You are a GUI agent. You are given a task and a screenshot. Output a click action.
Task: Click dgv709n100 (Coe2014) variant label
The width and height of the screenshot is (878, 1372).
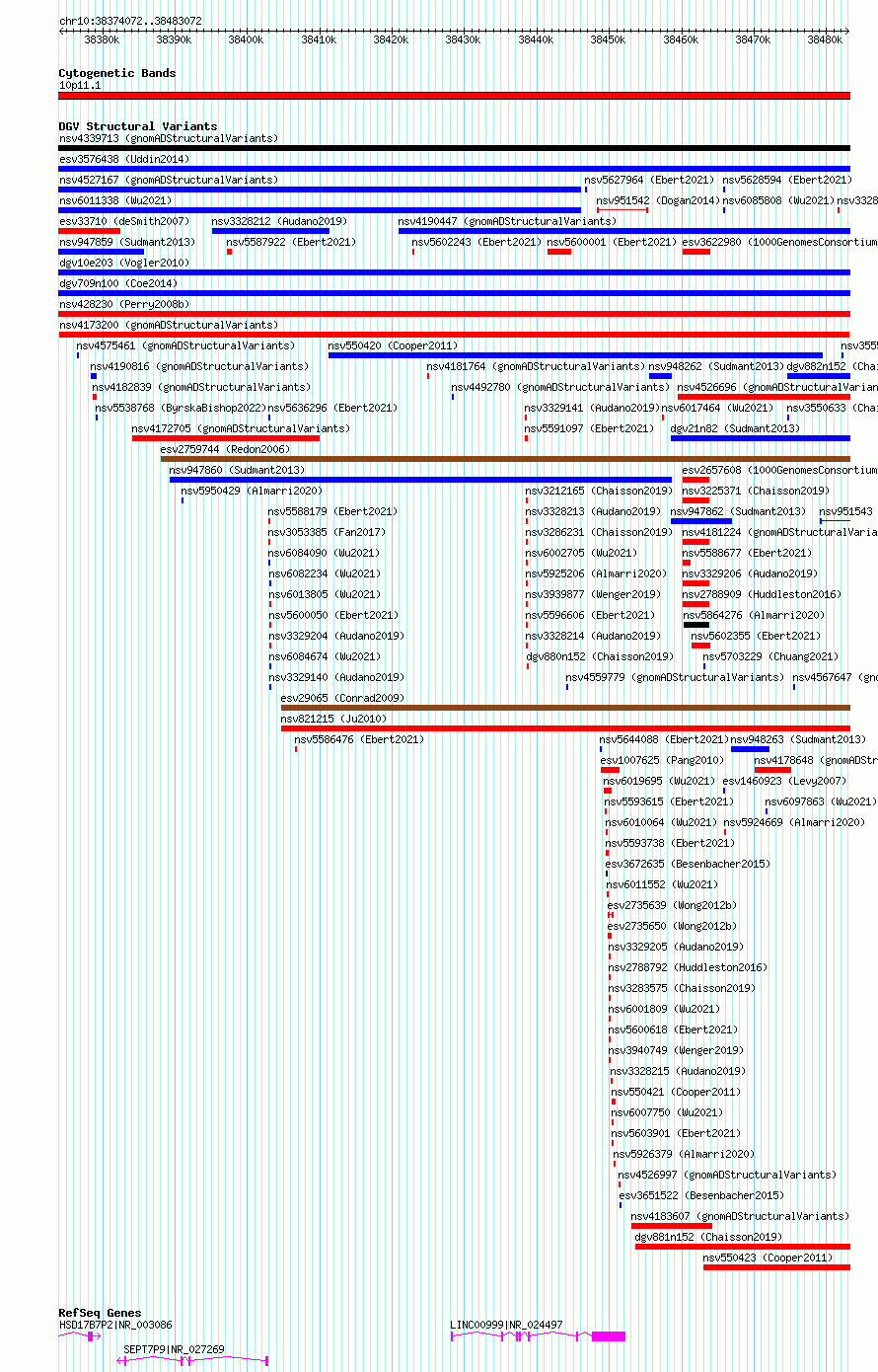coord(120,283)
